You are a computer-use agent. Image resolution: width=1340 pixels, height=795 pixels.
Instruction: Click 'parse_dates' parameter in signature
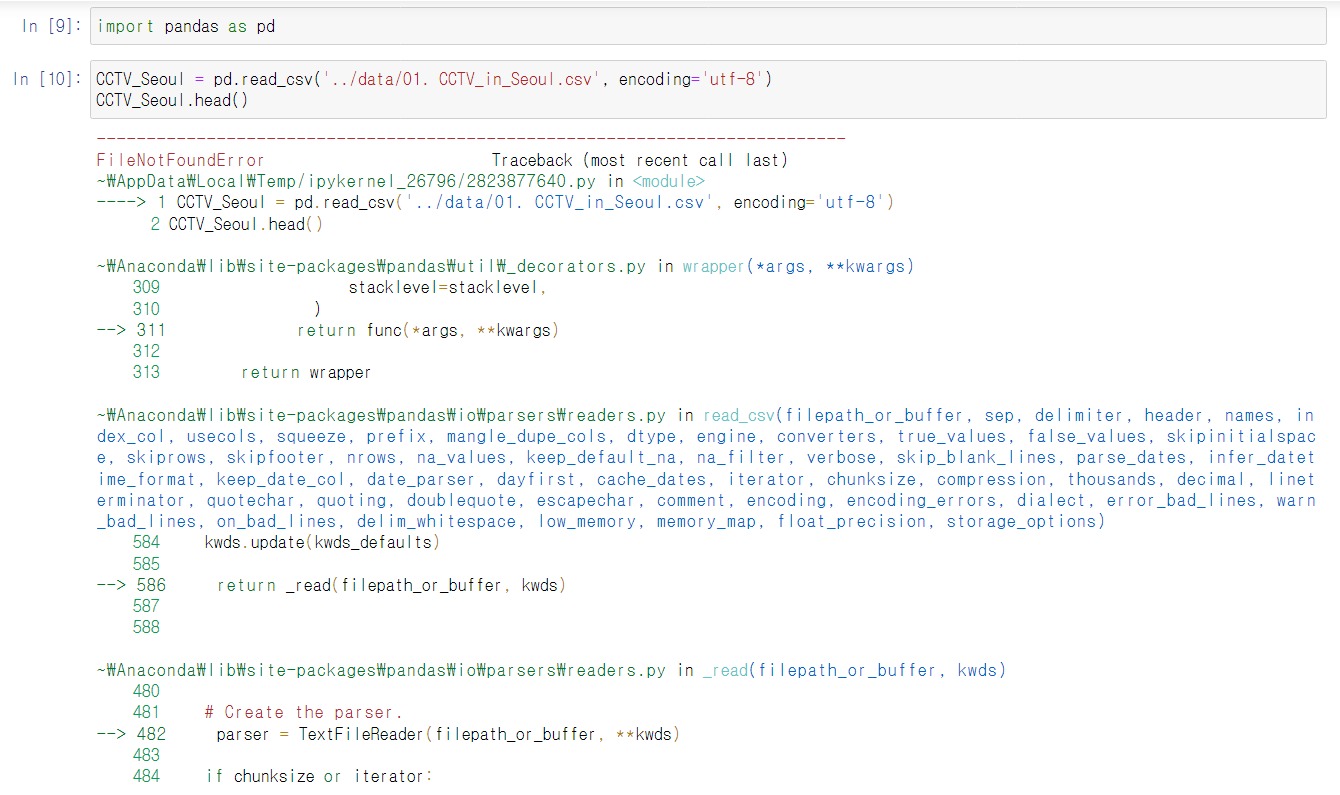point(1131,457)
